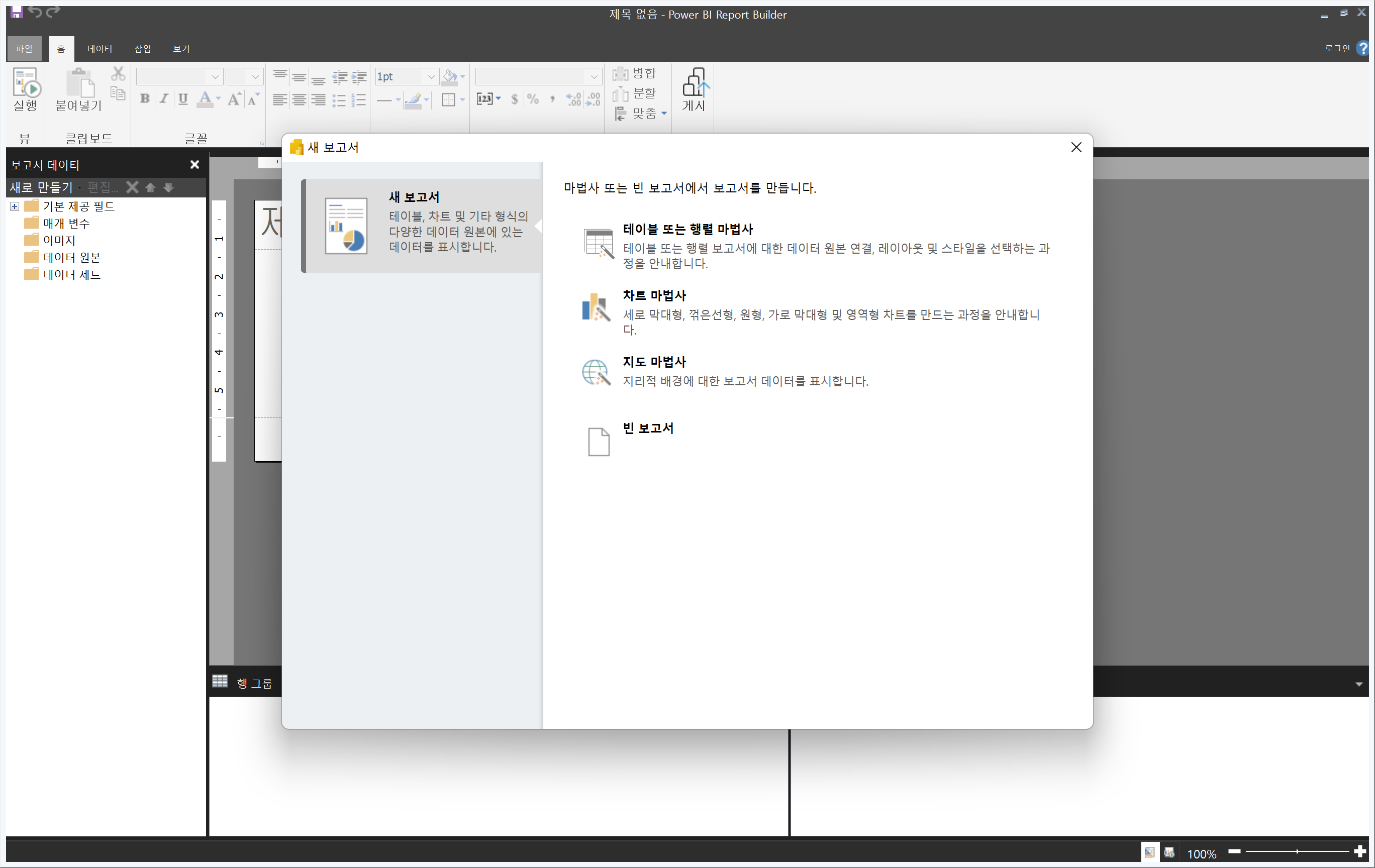1375x868 pixels.
Task: Click the save icon in title bar
Action: [16, 12]
